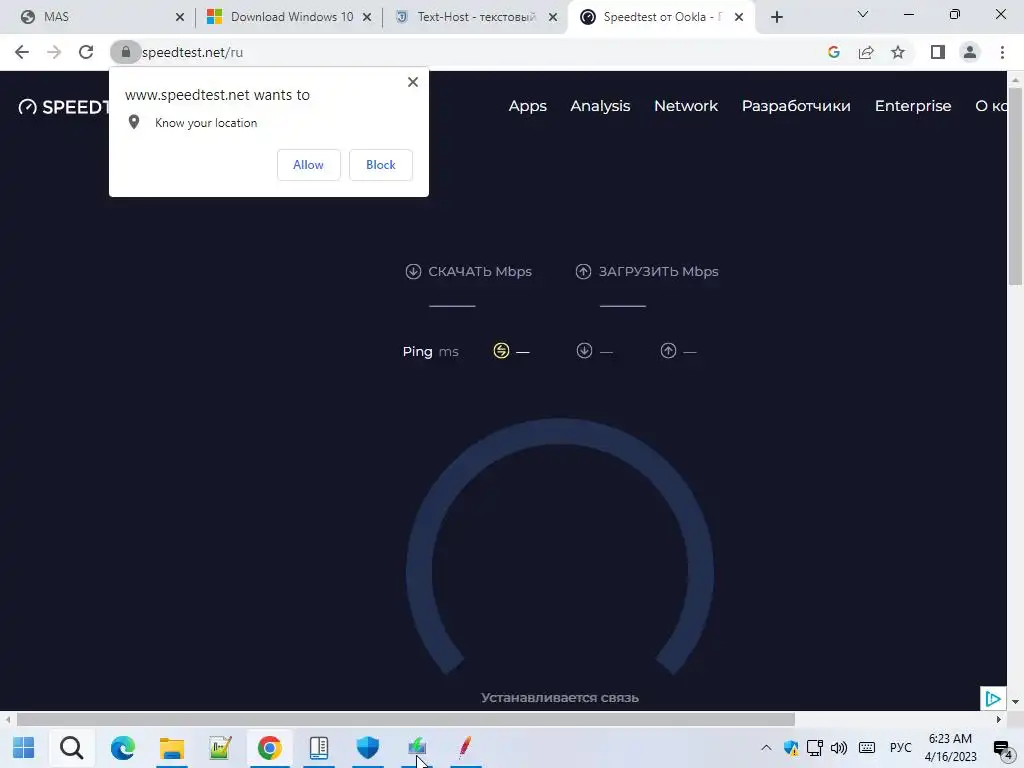Screen dimensions: 1024x768
Task: Open the Google icon in the address bar
Action: click(833, 52)
